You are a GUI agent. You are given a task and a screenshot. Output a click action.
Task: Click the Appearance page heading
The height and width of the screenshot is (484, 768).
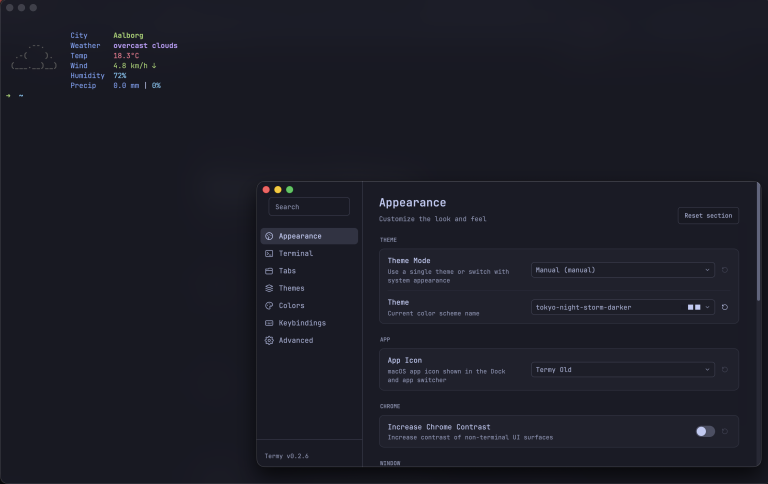[x=412, y=203]
